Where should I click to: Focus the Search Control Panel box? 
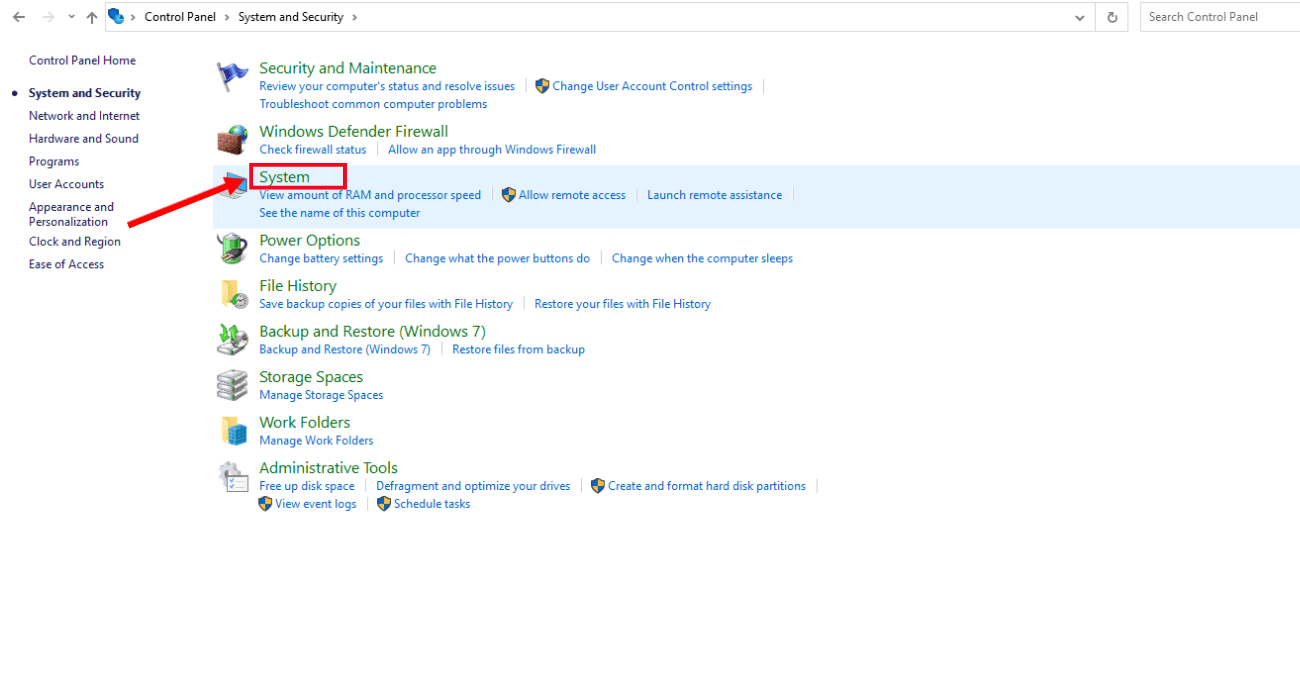(1220, 17)
